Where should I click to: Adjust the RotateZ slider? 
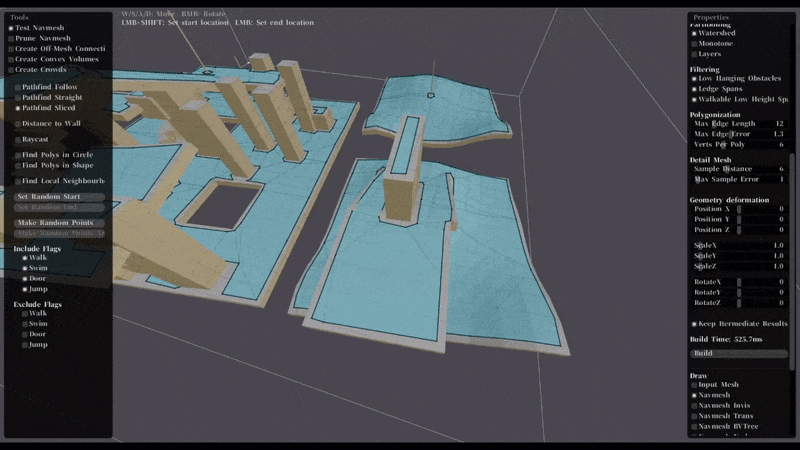coord(739,303)
